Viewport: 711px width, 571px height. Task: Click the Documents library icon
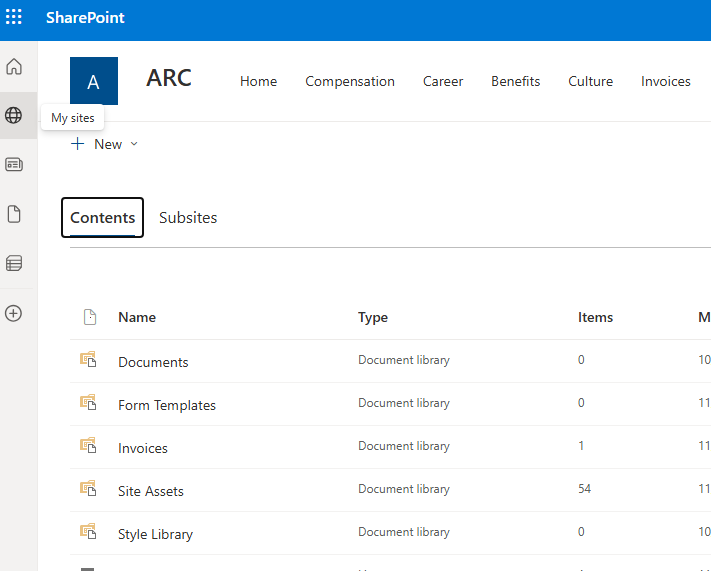(88, 361)
